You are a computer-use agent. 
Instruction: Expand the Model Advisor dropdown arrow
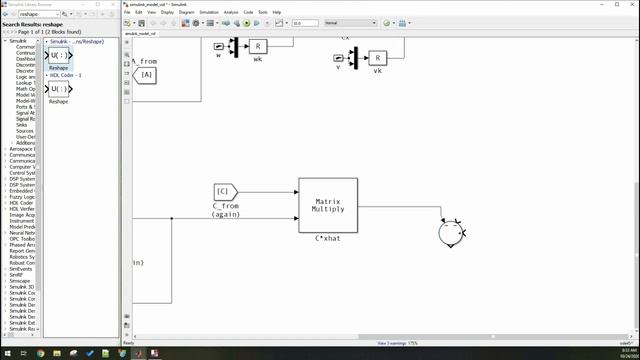tap(393, 23)
